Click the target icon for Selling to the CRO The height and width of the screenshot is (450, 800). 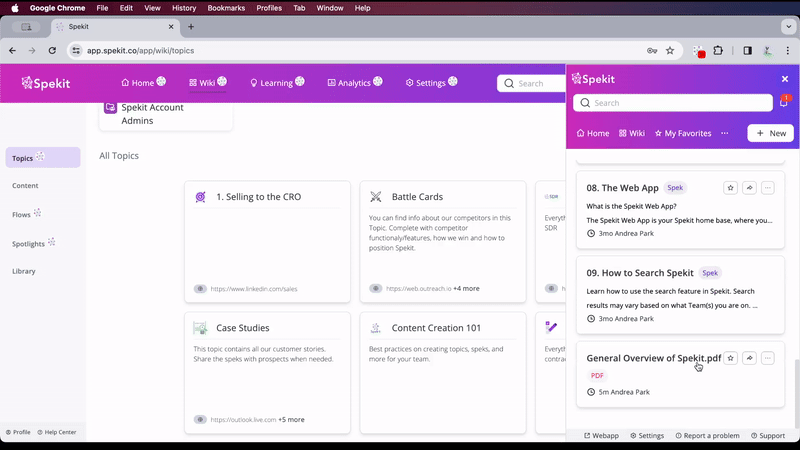tap(201, 196)
